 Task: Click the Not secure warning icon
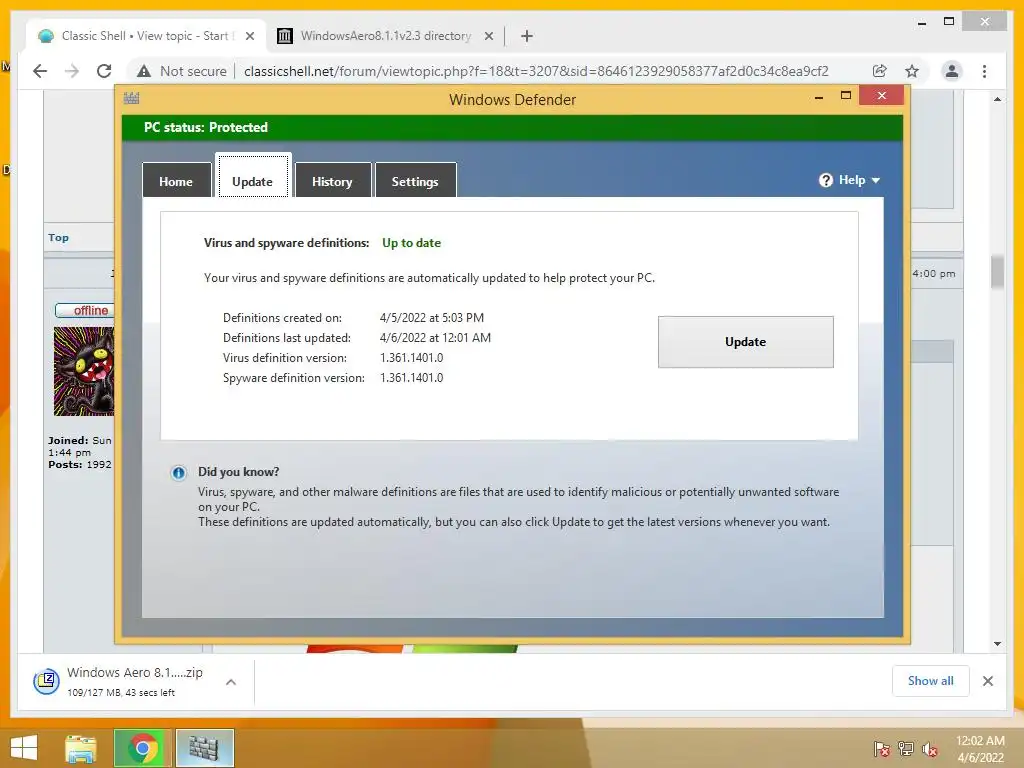click(144, 71)
